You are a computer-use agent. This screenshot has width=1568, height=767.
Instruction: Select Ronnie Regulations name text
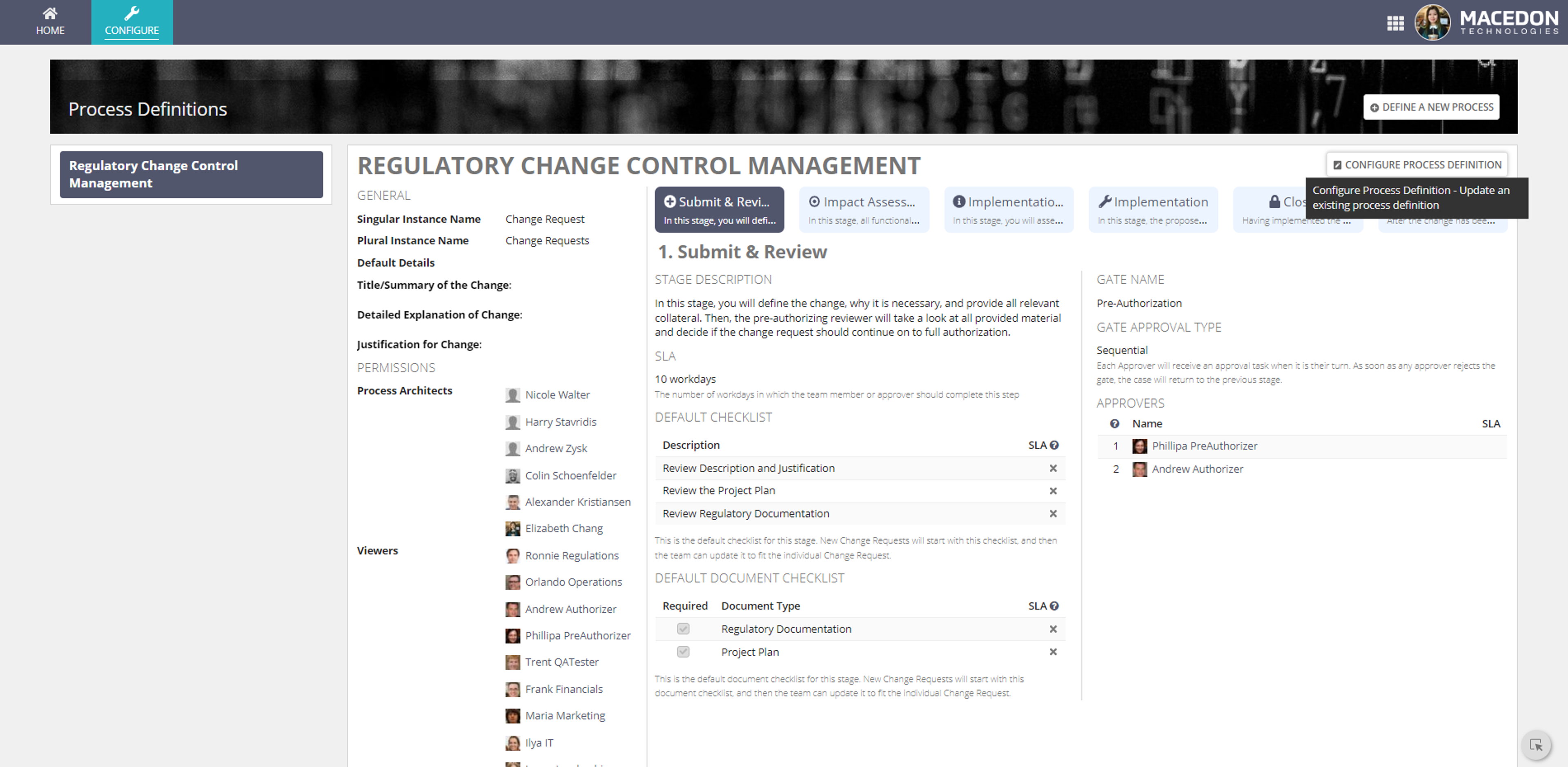click(572, 556)
